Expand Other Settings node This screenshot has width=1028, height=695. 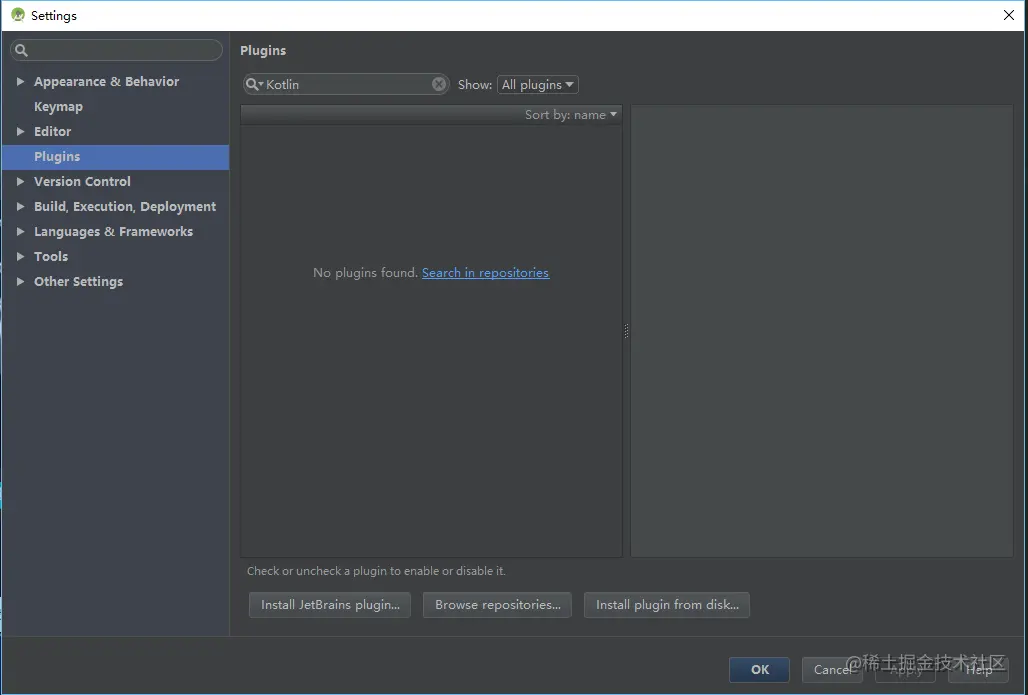point(20,281)
